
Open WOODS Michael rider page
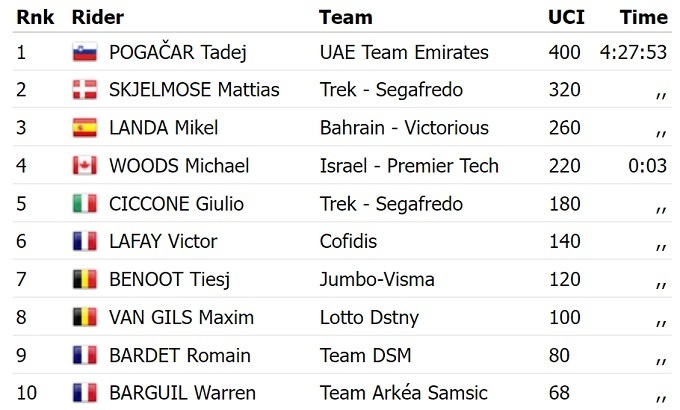point(179,166)
